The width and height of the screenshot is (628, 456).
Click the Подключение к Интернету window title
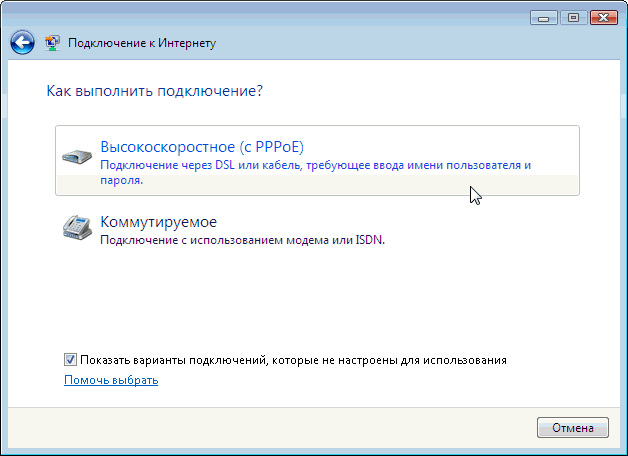pyautogui.click(x=142, y=43)
